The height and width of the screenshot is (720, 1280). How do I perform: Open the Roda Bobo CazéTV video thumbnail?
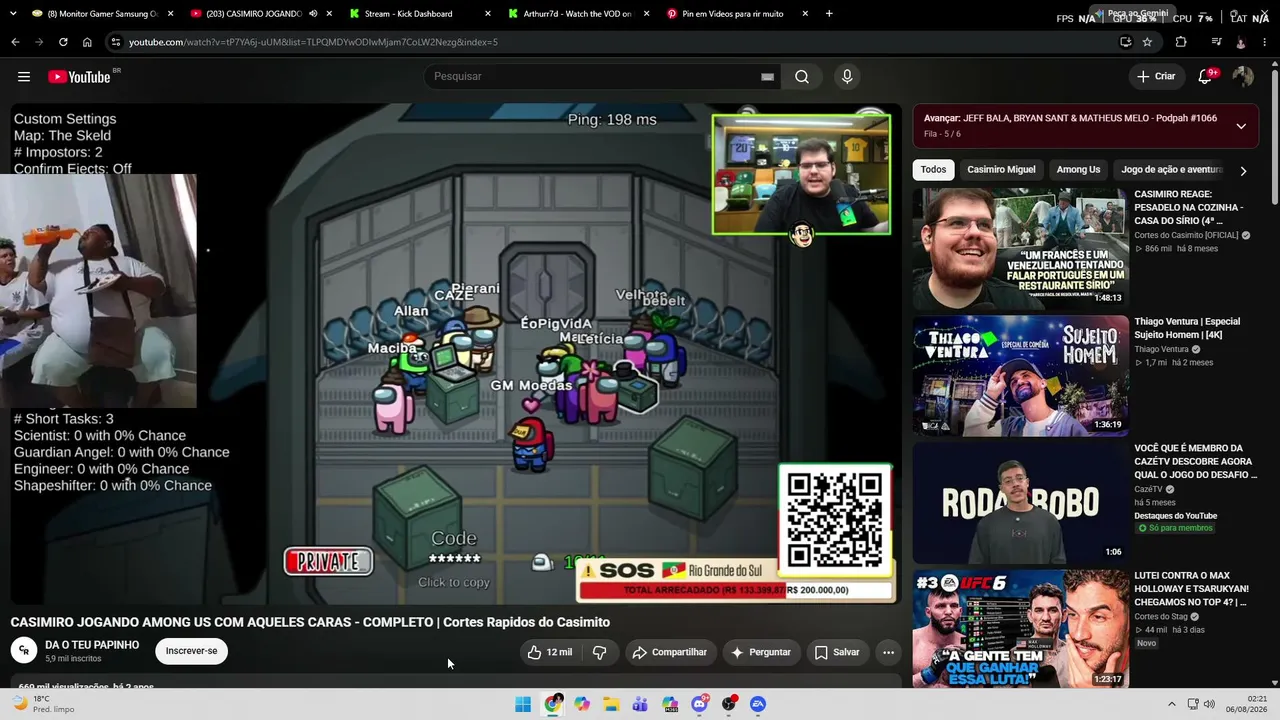click(1020, 503)
